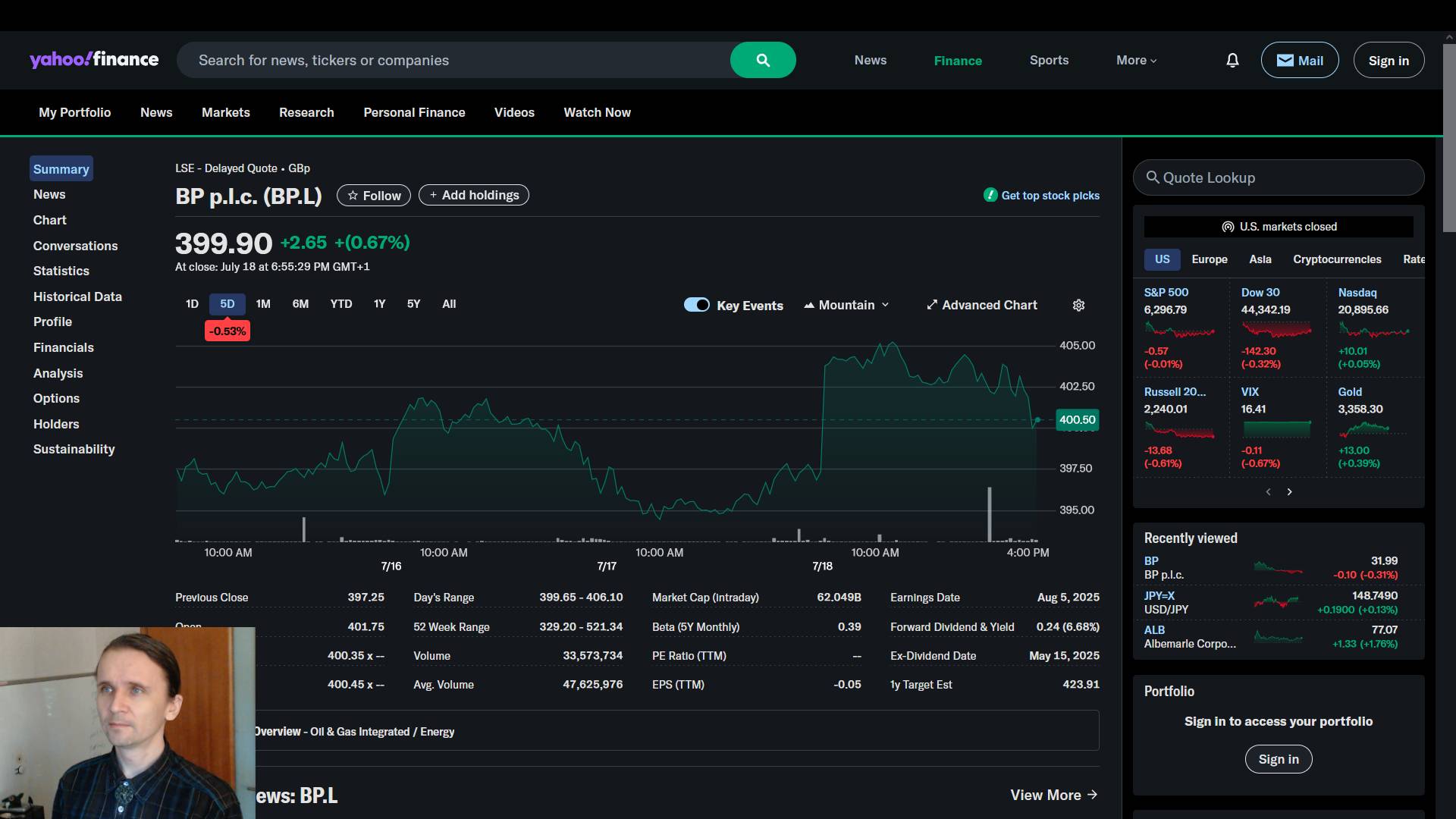Image resolution: width=1456 pixels, height=819 pixels.
Task: Open Historical Data in left sidebar
Action: click(x=77, y=297)
